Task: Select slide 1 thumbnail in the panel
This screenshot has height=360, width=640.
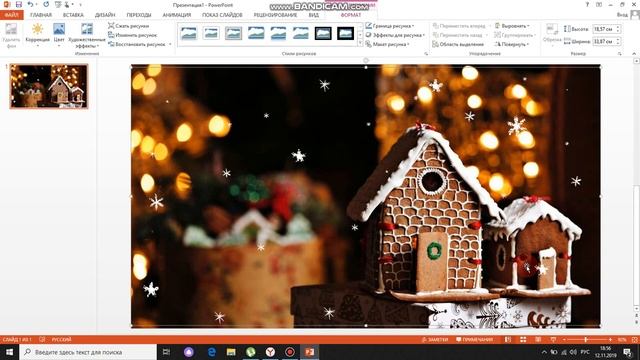Action: click(49, 86)
